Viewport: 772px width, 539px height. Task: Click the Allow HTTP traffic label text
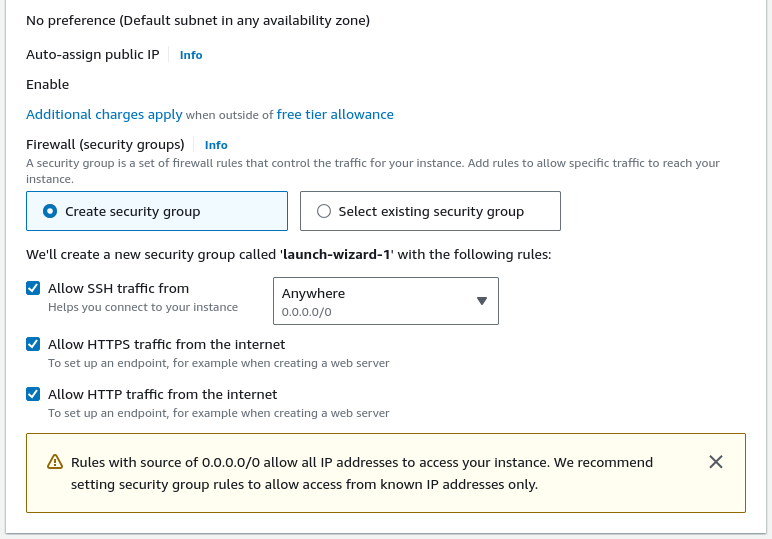(162, 394)
